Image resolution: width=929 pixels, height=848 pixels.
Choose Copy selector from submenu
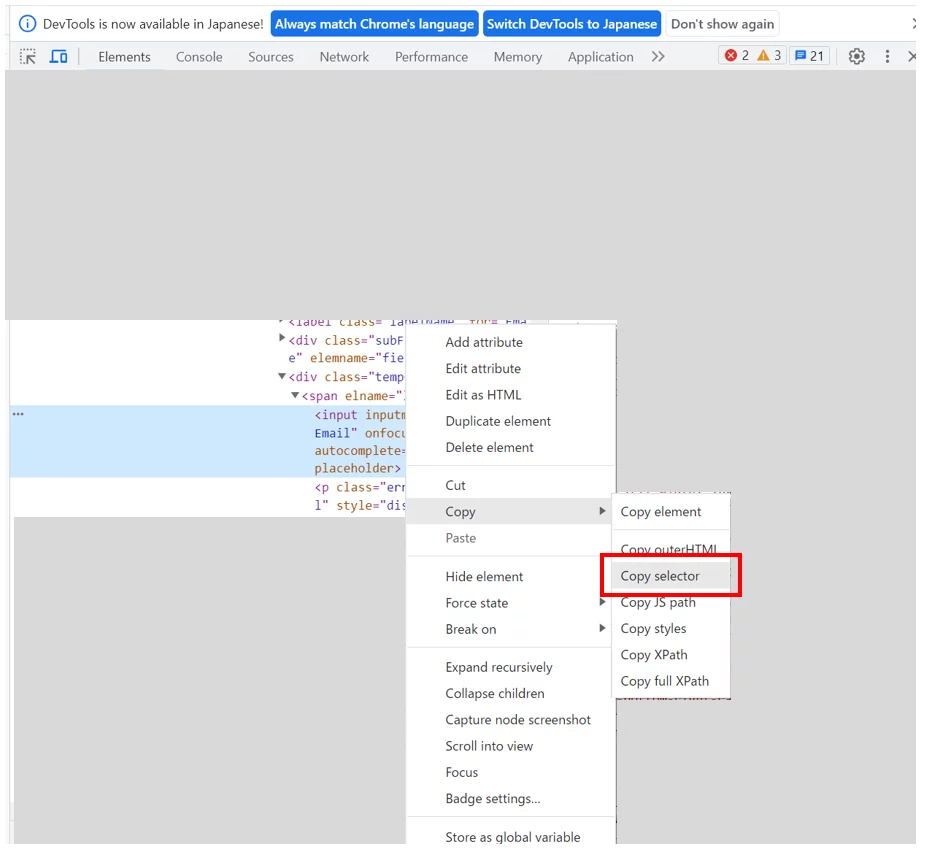pyautogui.click(x=660, y=576)
